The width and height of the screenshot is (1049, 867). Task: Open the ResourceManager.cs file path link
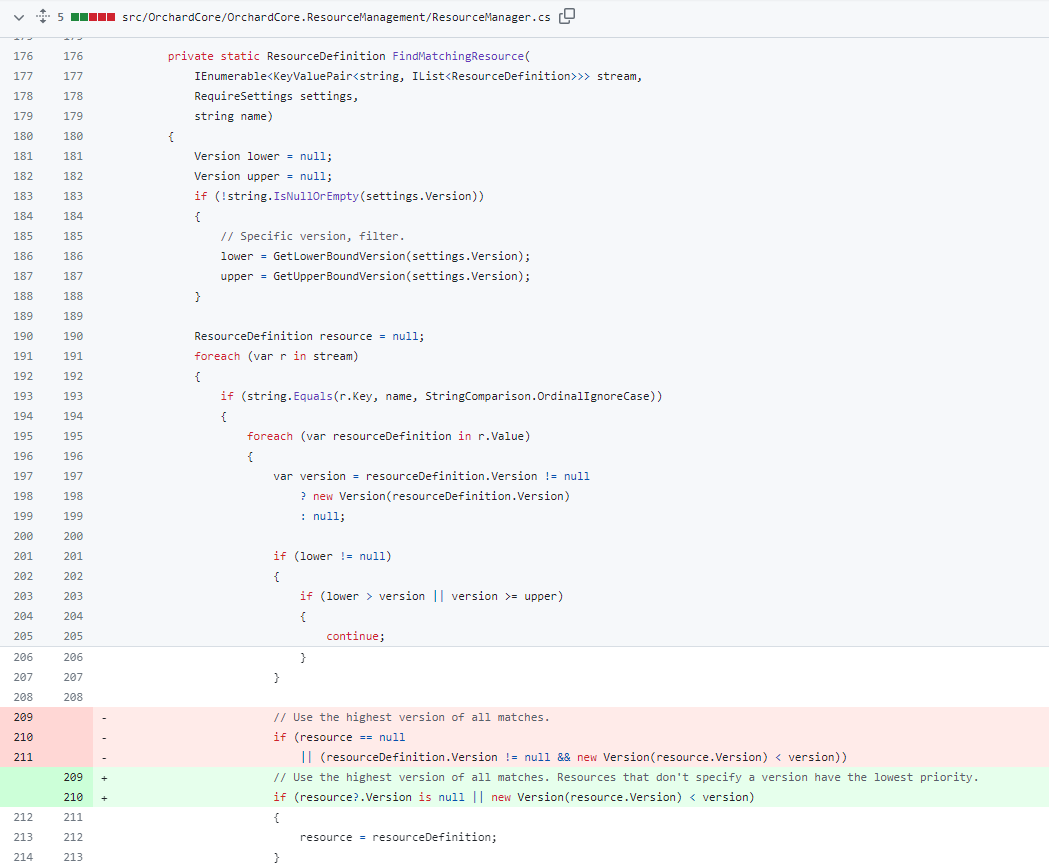pos(336,17)
